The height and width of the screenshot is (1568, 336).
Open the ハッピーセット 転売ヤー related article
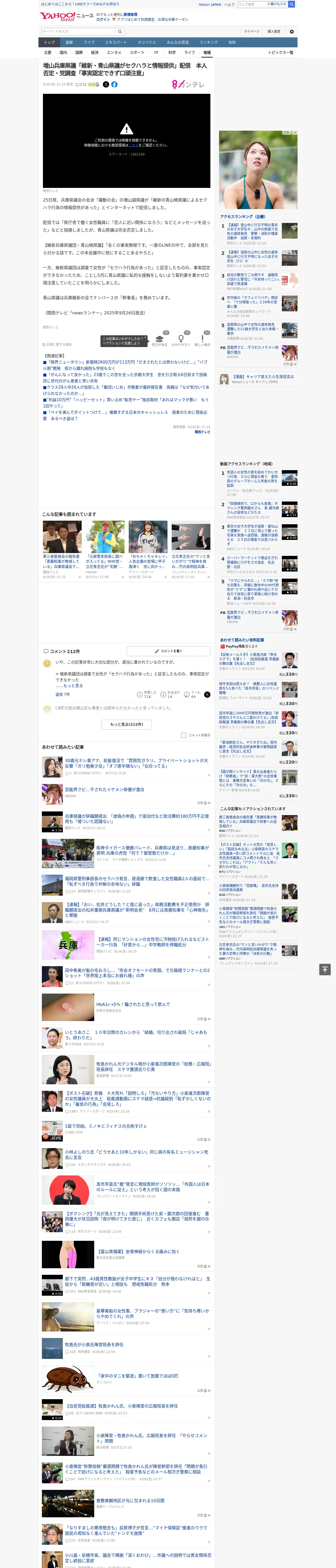pos(126,403)
